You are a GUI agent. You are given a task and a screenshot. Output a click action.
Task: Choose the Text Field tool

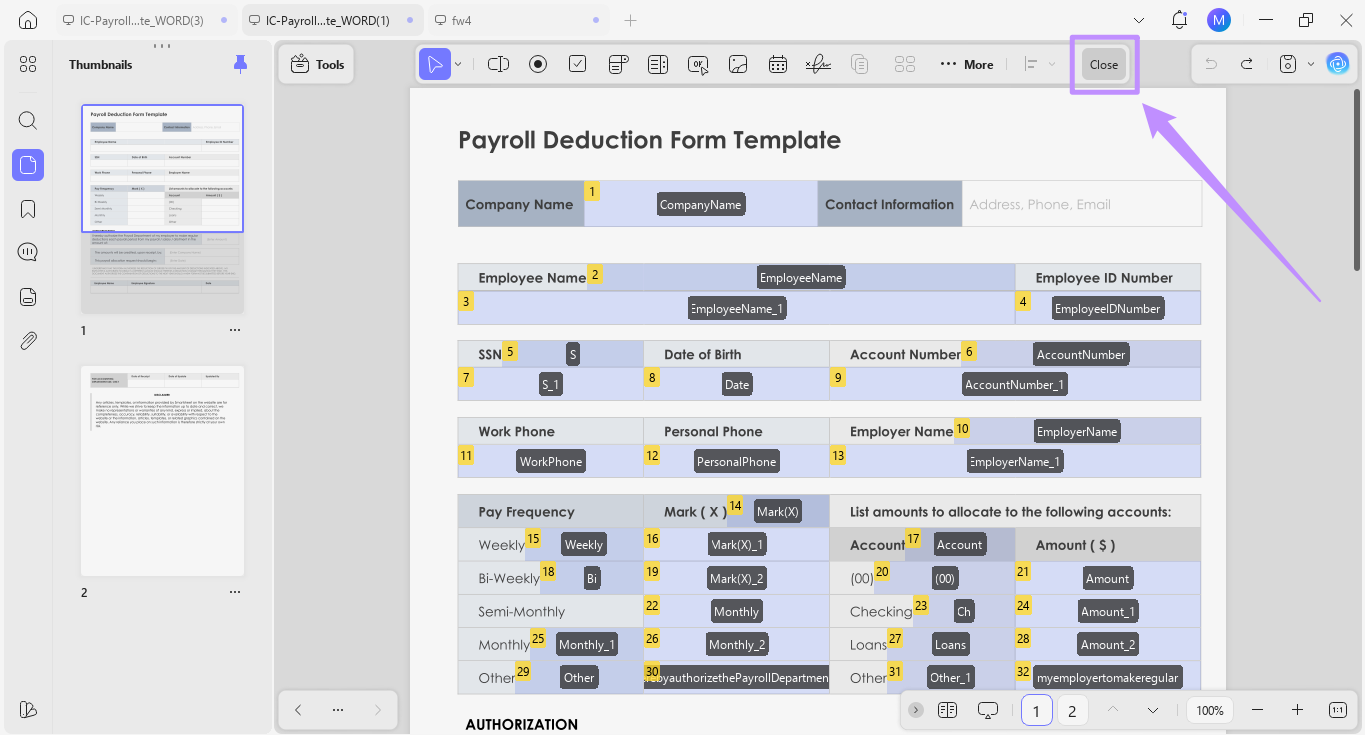498,64
